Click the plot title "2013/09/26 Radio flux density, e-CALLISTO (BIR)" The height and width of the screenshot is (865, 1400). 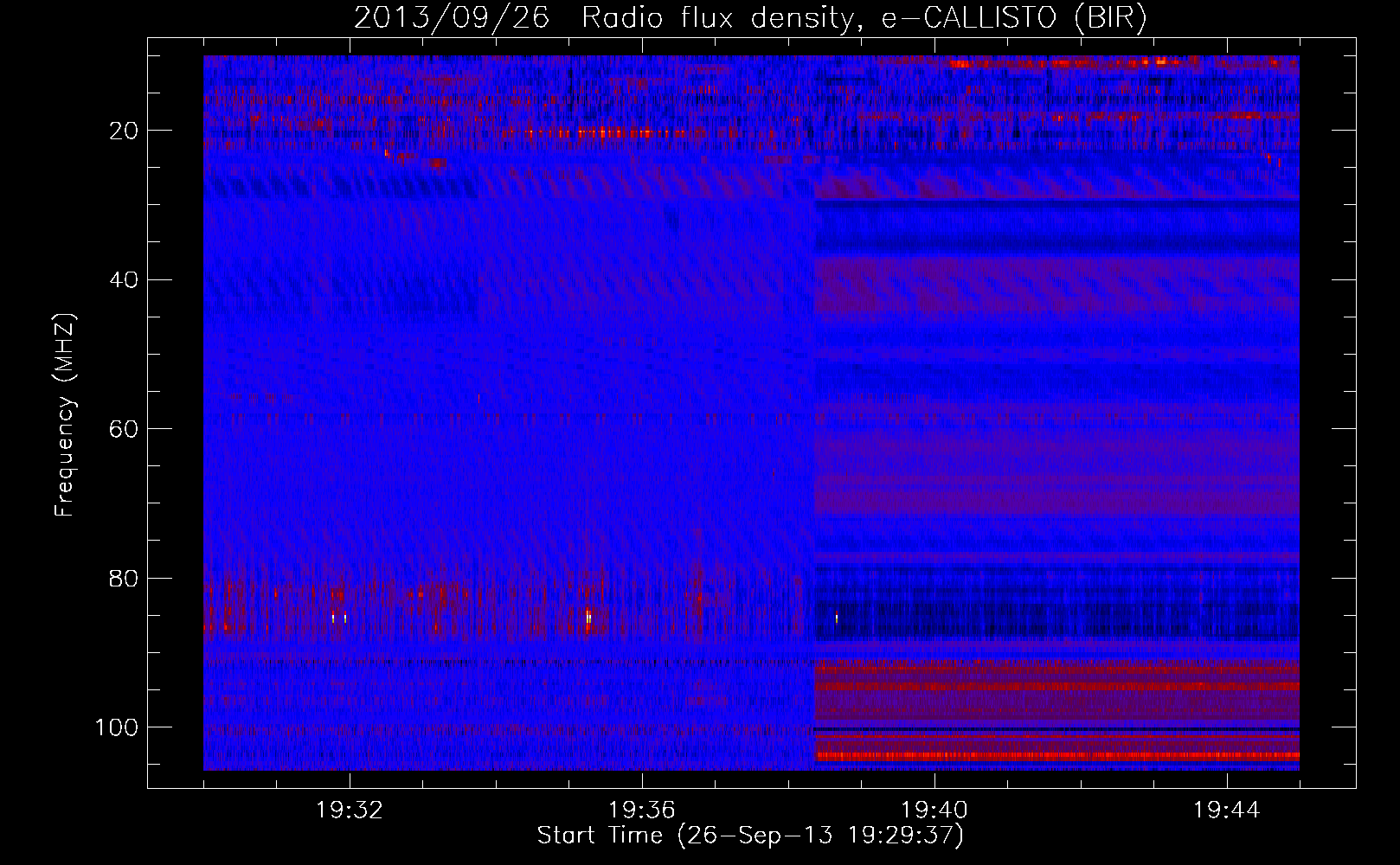pyautogui.click(x=750, y=18)
